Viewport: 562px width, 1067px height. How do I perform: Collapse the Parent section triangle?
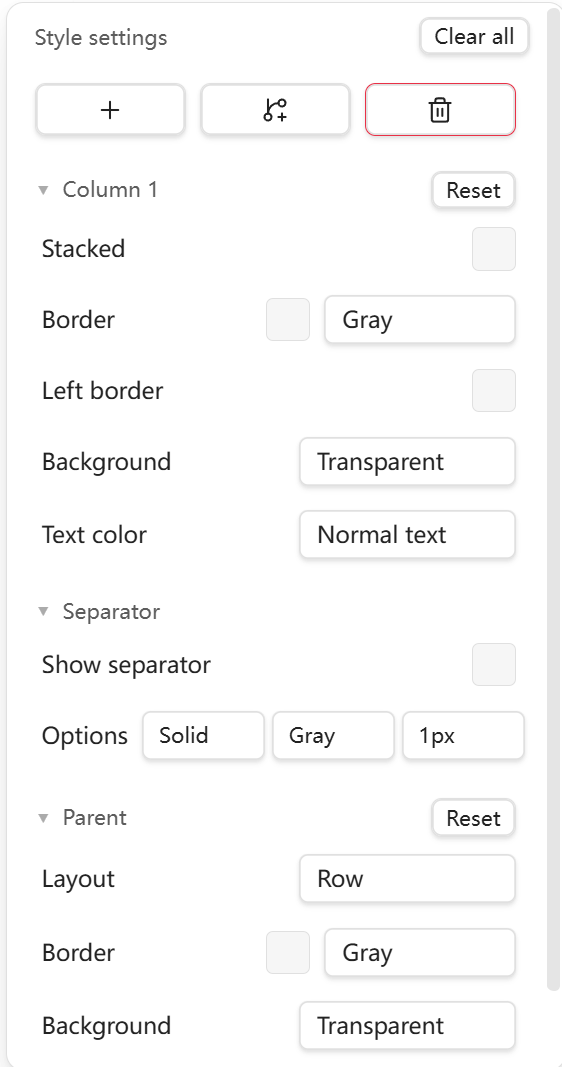click(44, 817)
